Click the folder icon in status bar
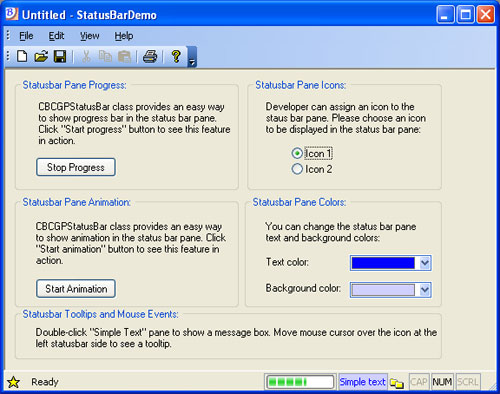Viewport: 500px width, 394px height. pyautogui.click(x=397, y=383)
